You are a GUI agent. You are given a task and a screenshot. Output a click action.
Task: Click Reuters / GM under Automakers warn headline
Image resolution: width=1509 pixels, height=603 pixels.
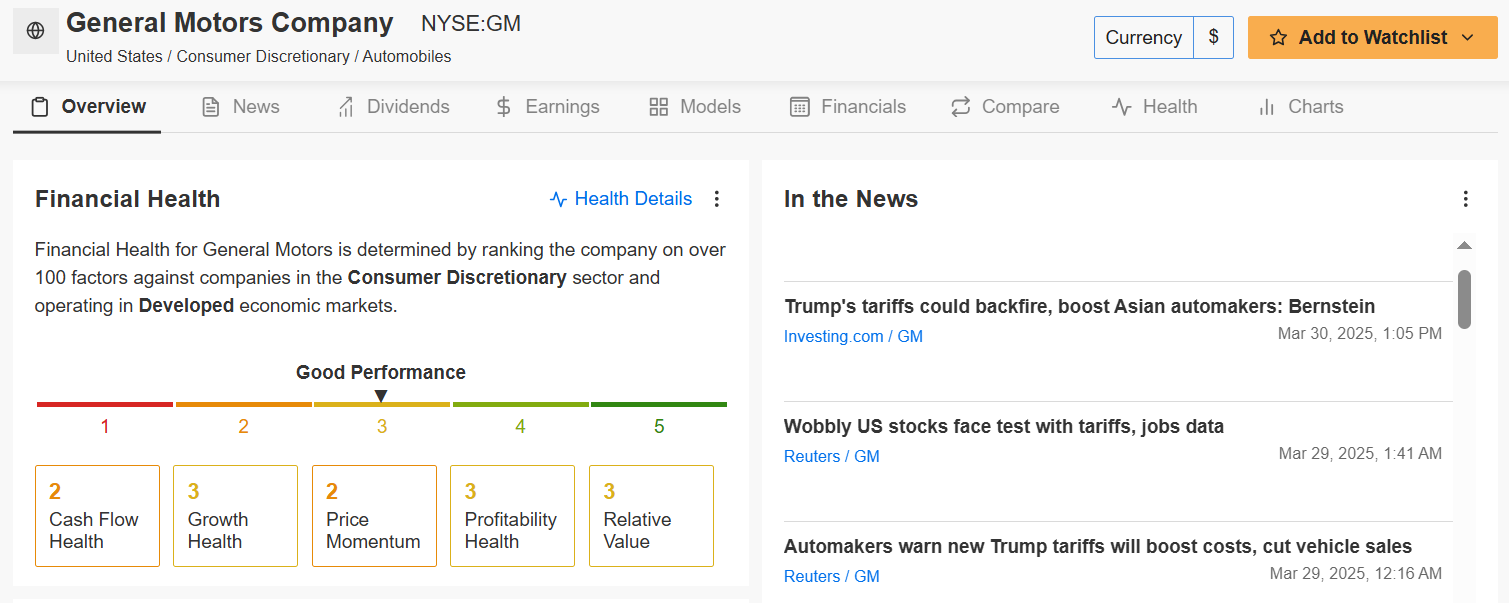tap(832, 577)
